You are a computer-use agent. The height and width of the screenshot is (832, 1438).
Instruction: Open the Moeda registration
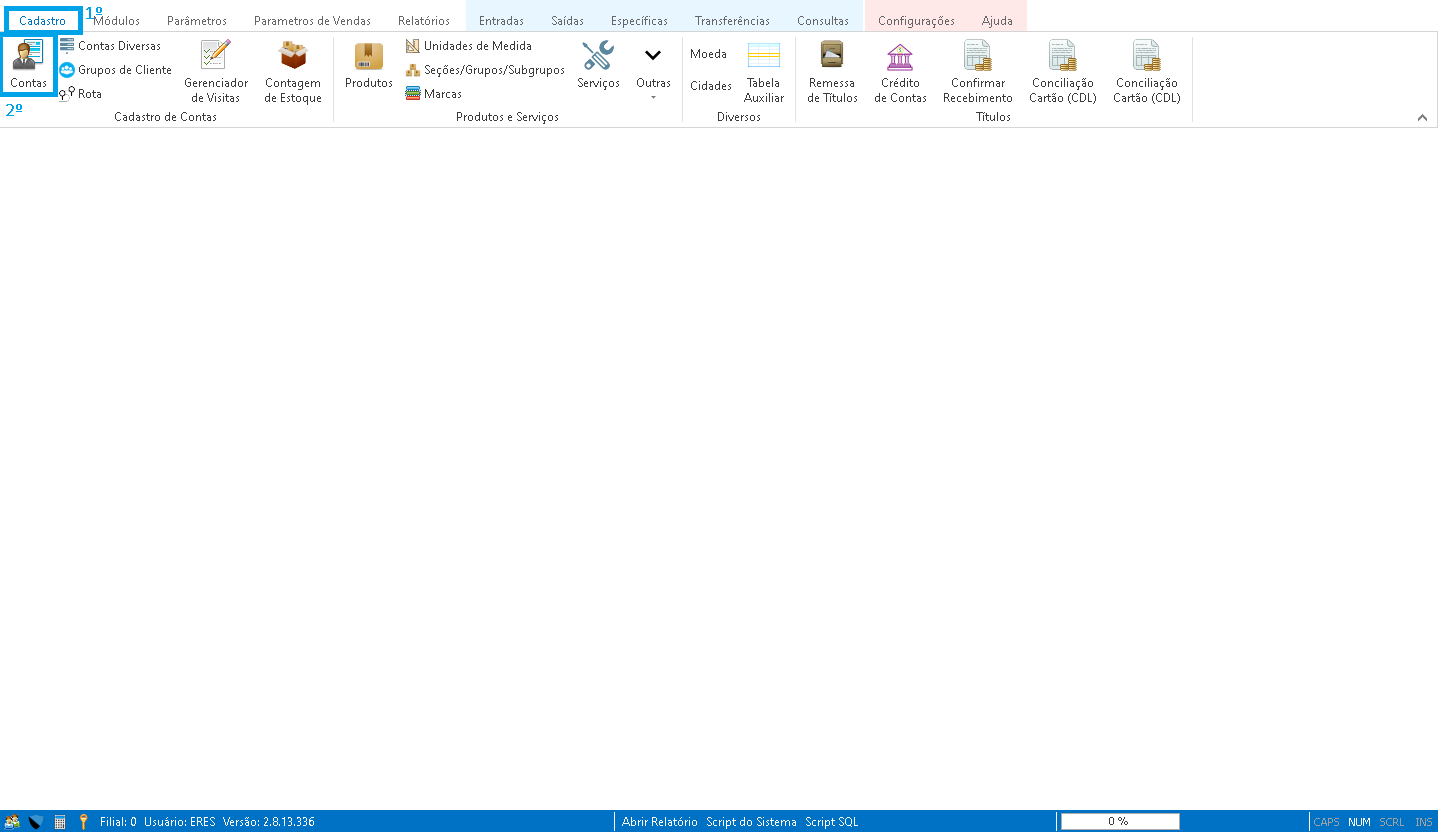[708, 54]
